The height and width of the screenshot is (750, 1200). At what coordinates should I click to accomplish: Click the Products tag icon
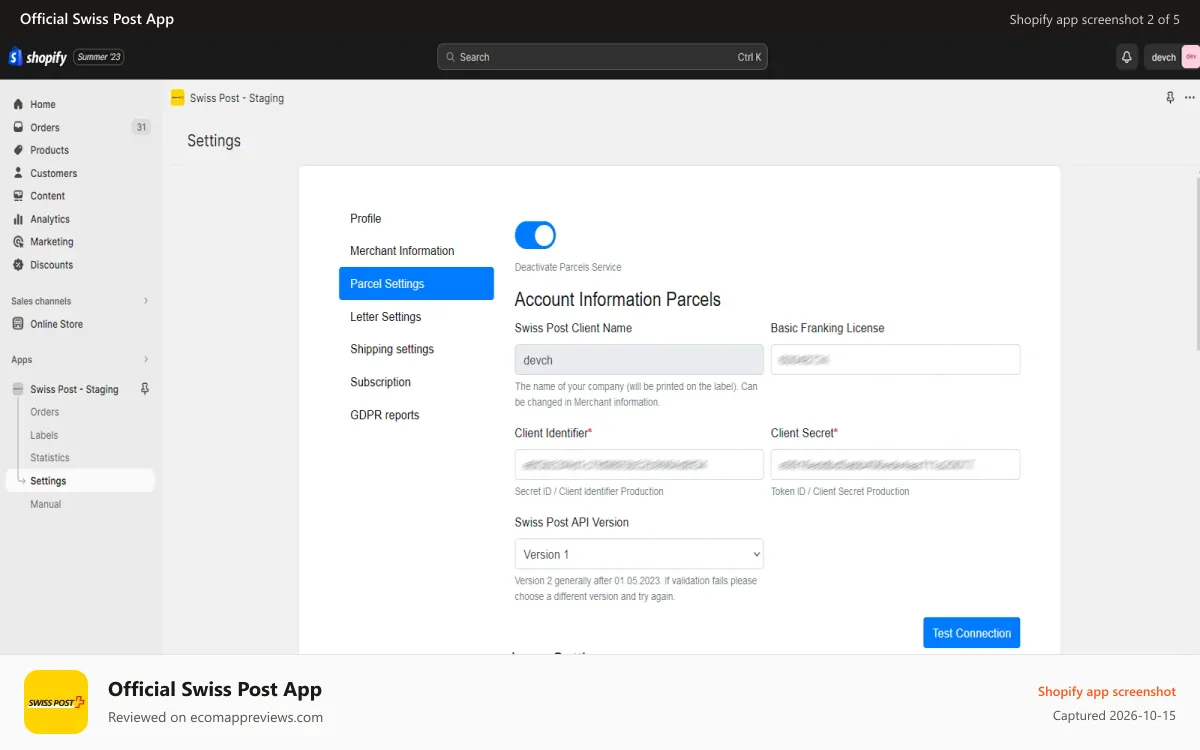tap(18, 150)
